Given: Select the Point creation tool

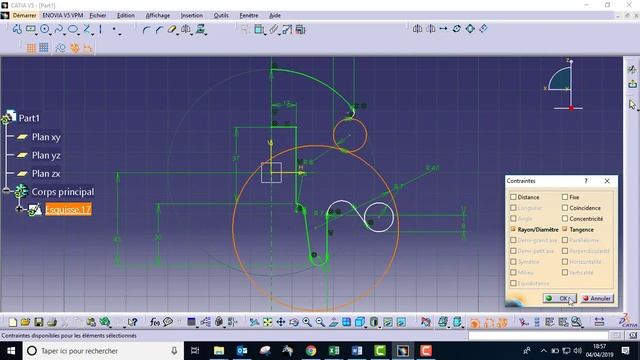Looking at the screenshot, I should (115, 29).
